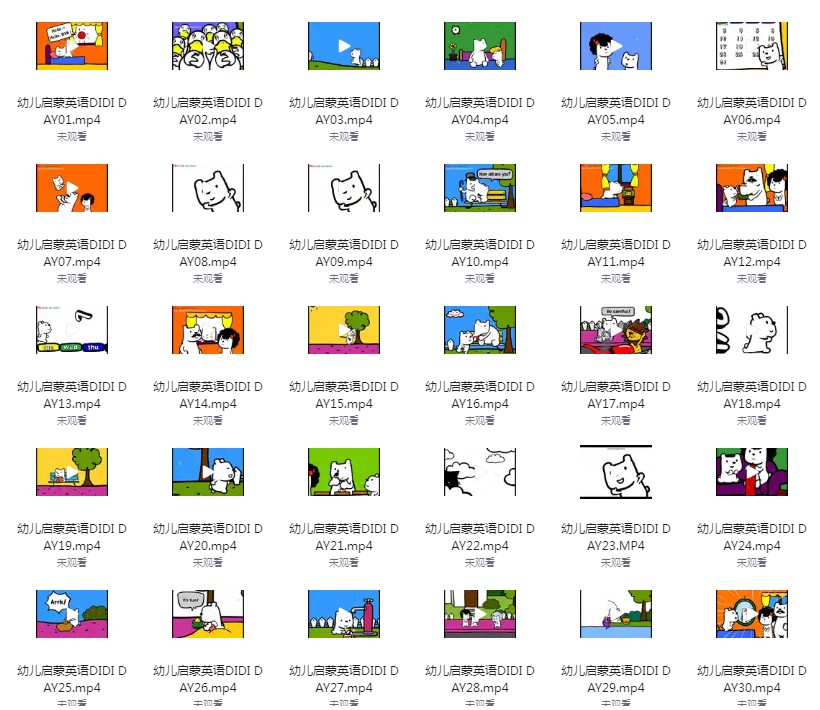Open the DAY10.mp4 video thumbnail
820x710 pixels.
click(x=480, y=188)
